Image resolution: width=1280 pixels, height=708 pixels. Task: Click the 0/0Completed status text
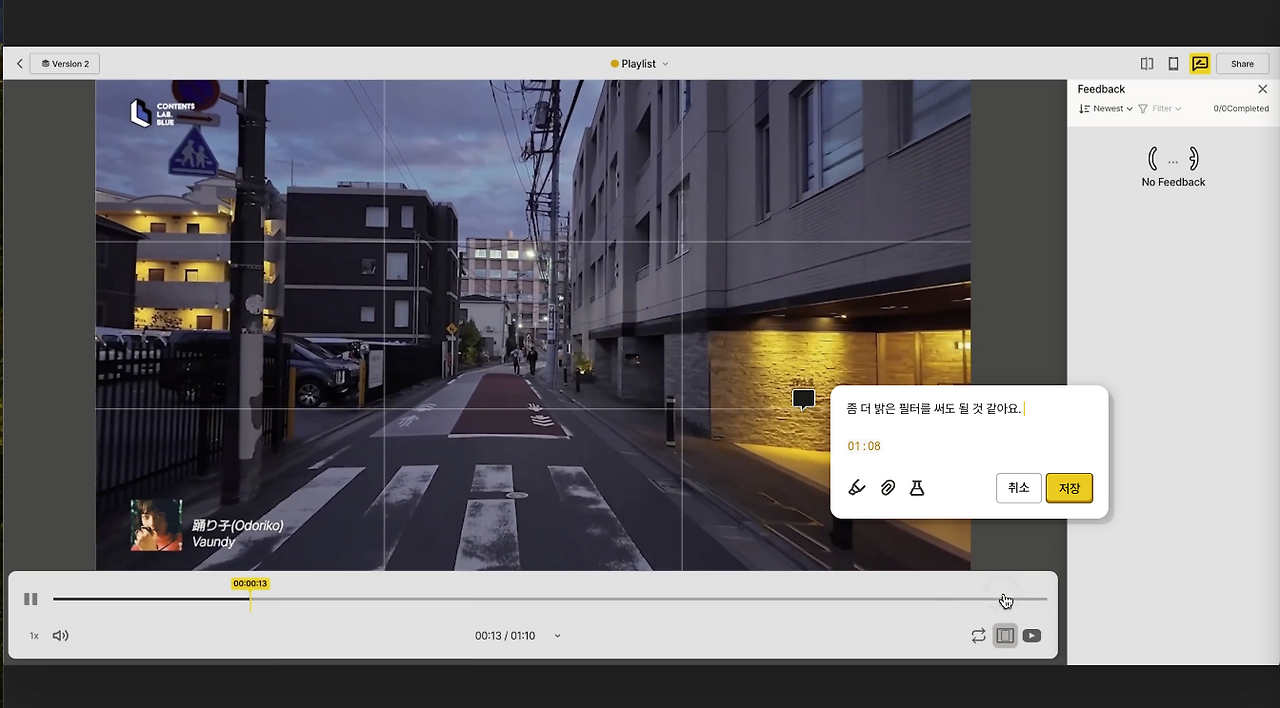click(1241, 108)
